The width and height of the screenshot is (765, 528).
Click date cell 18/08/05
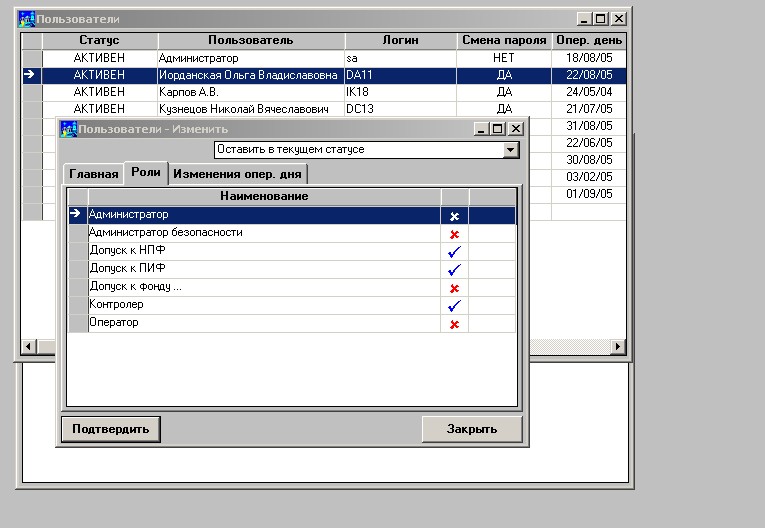[589, 59]
